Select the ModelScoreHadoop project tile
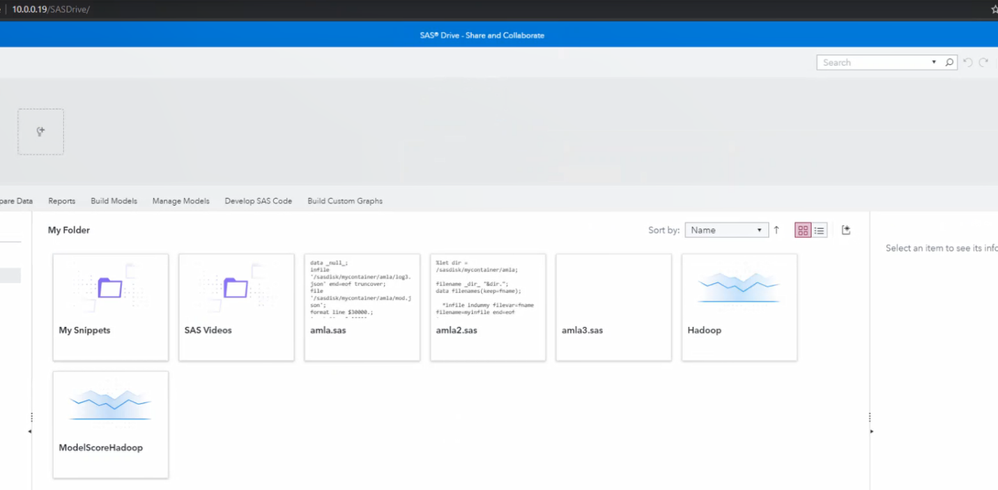 coord(111,424)
